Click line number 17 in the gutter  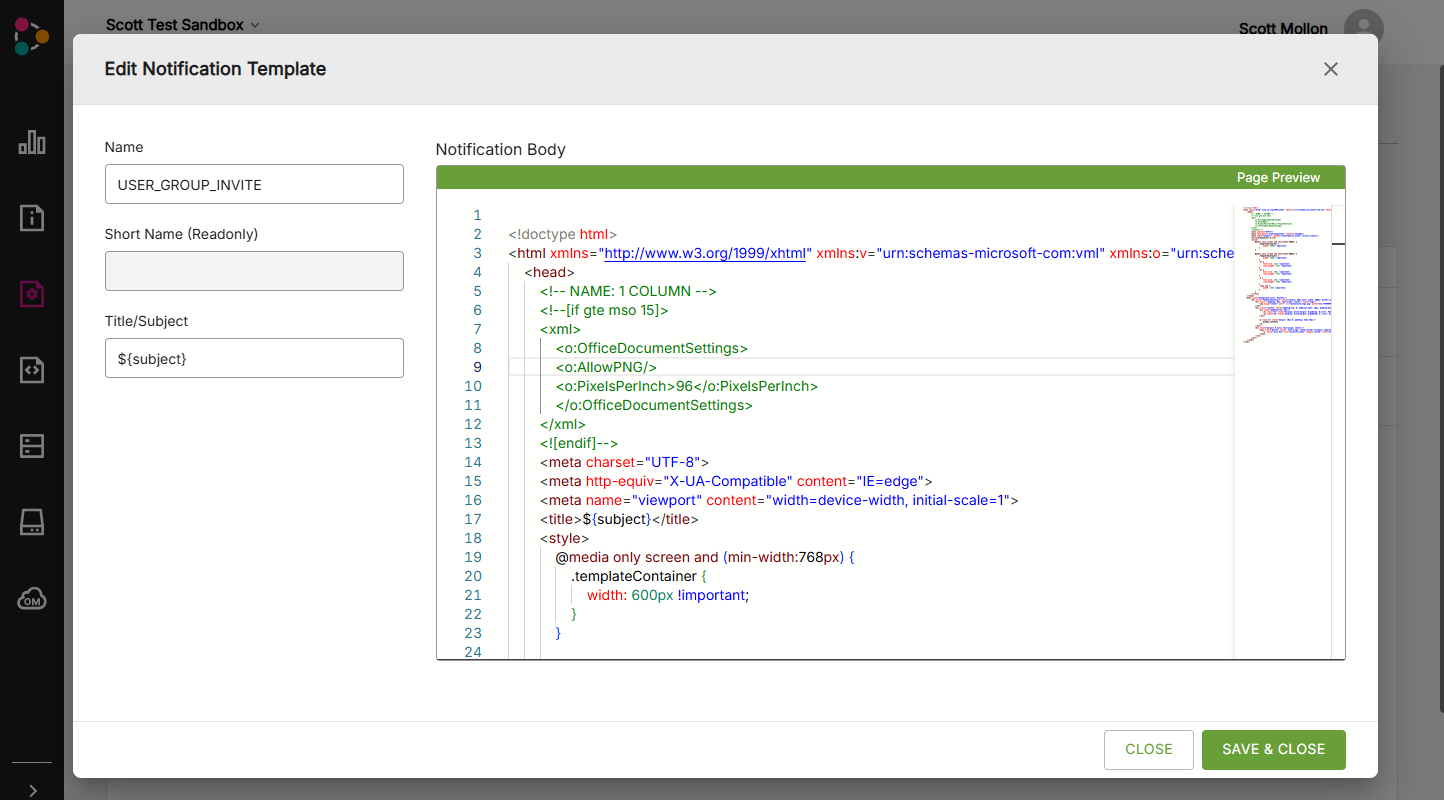coord(473,519)
